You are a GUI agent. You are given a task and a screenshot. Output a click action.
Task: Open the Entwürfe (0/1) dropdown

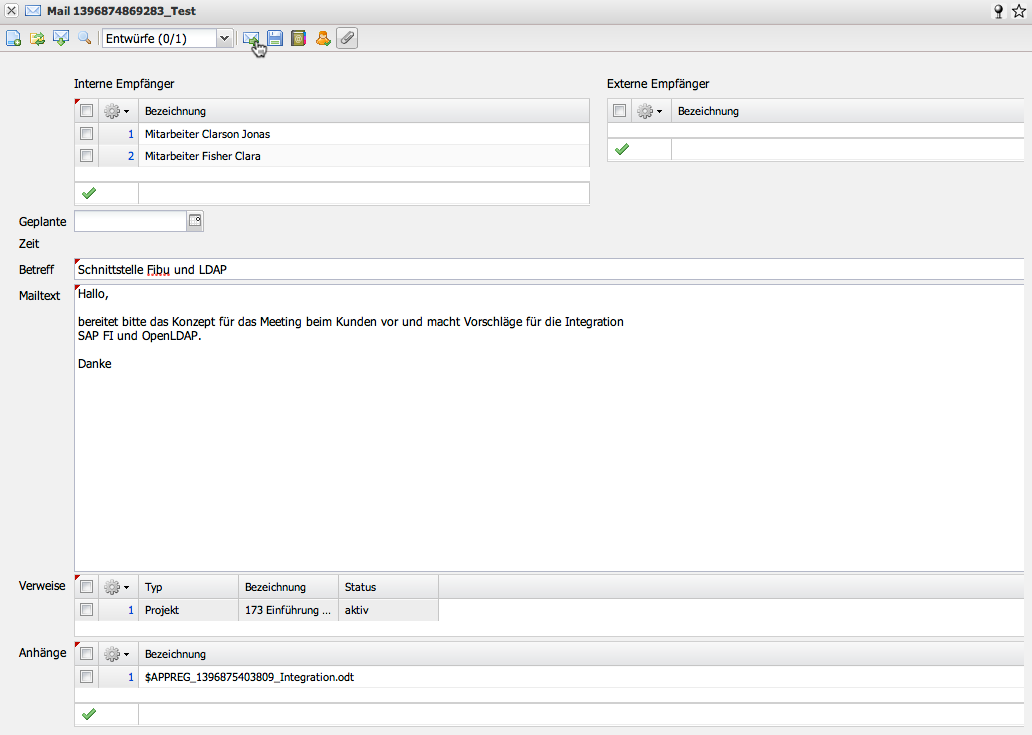click(224, 38)
